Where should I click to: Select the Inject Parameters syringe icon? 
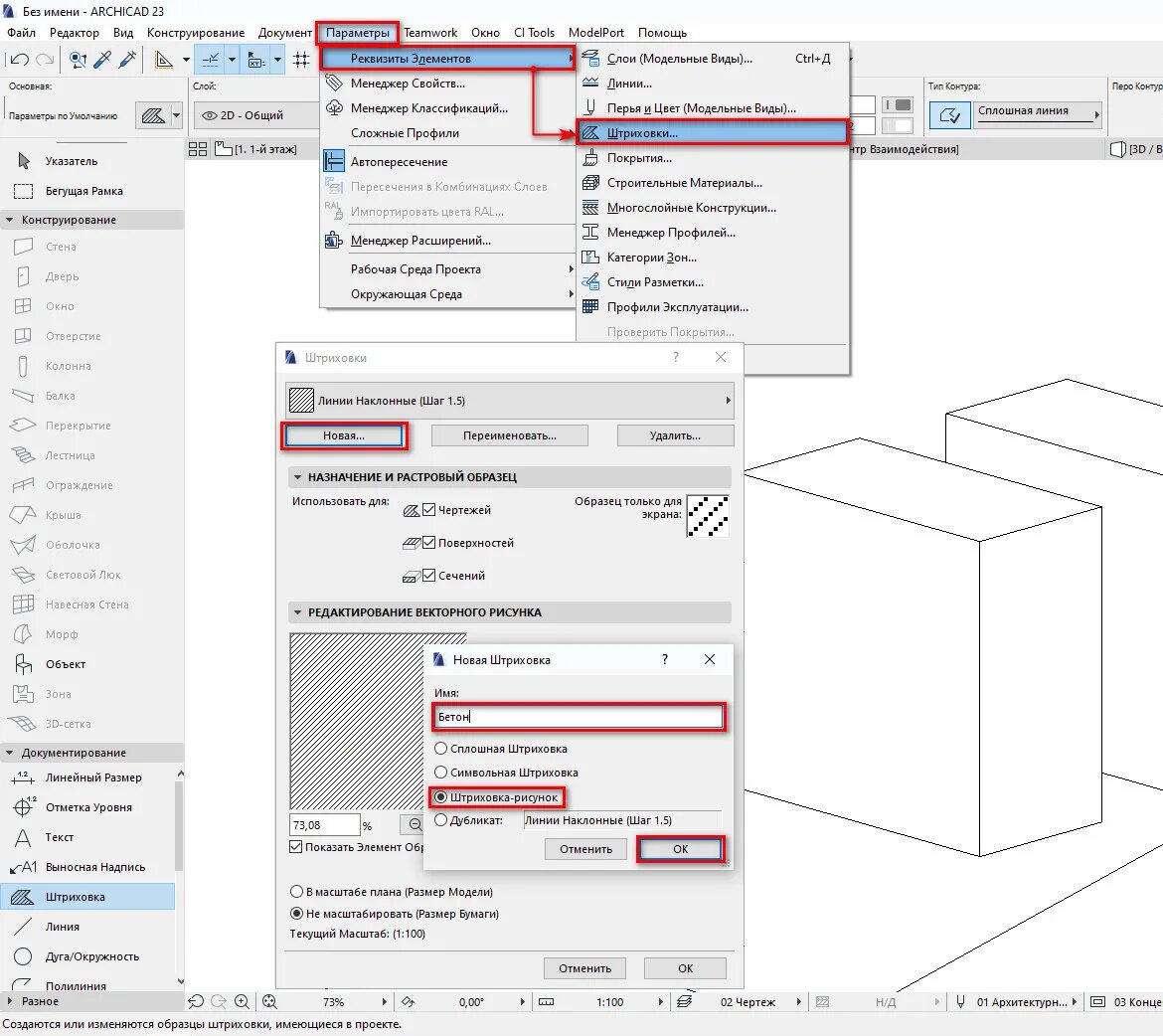127,60
